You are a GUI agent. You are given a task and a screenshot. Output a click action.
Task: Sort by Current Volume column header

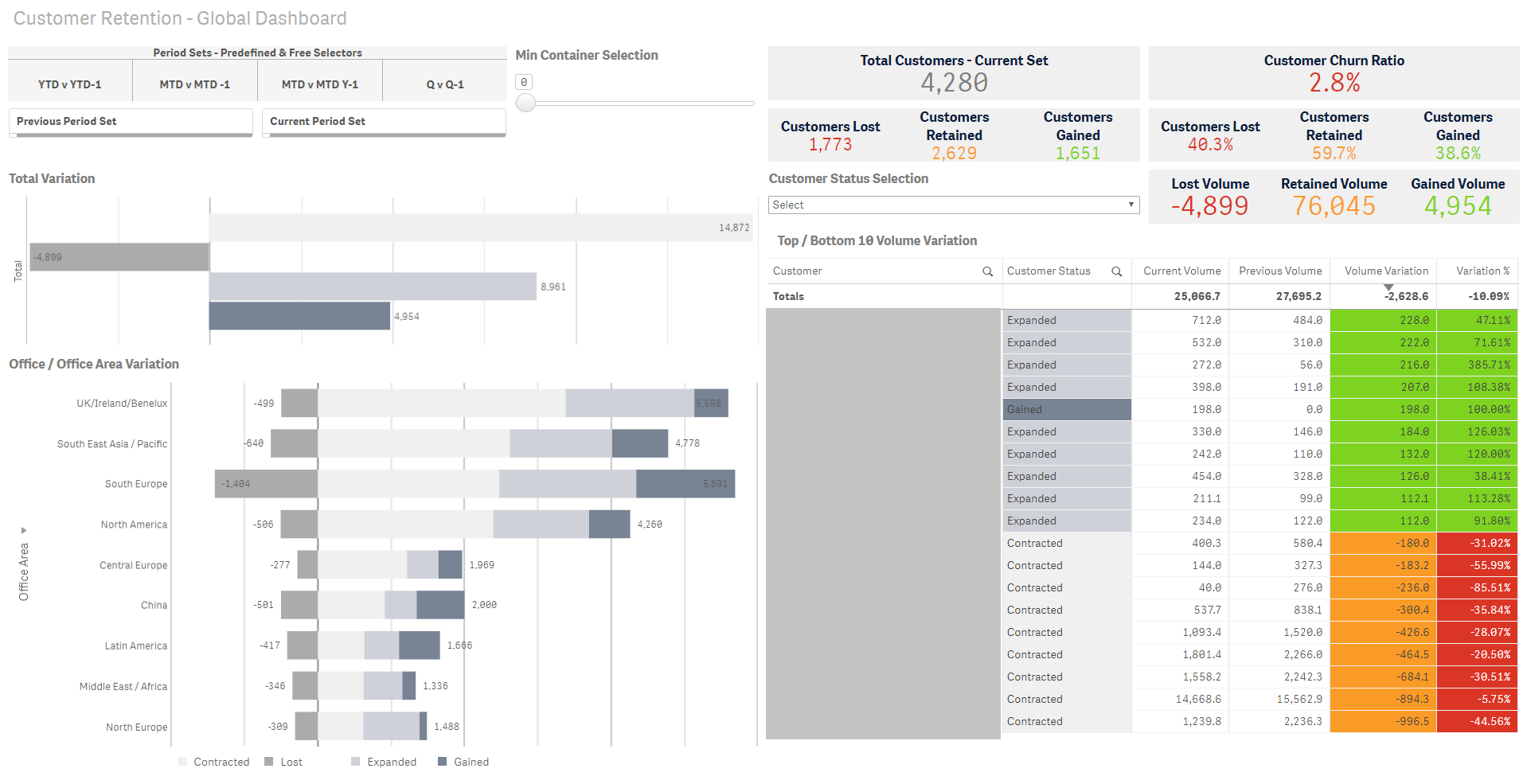pyautogui.click(x=1181, y=271)
